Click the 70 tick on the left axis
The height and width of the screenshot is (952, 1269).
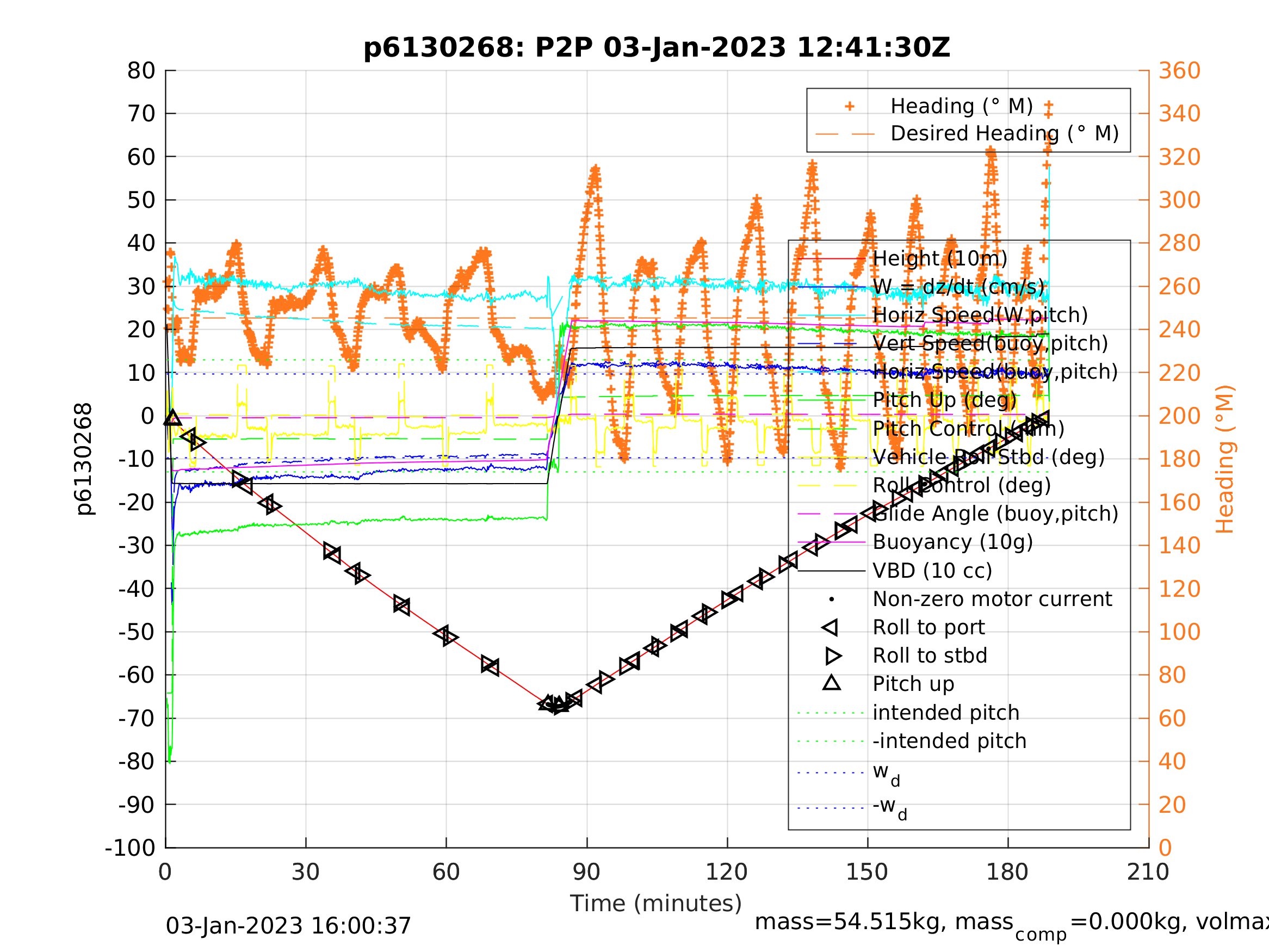coord(141,114)
